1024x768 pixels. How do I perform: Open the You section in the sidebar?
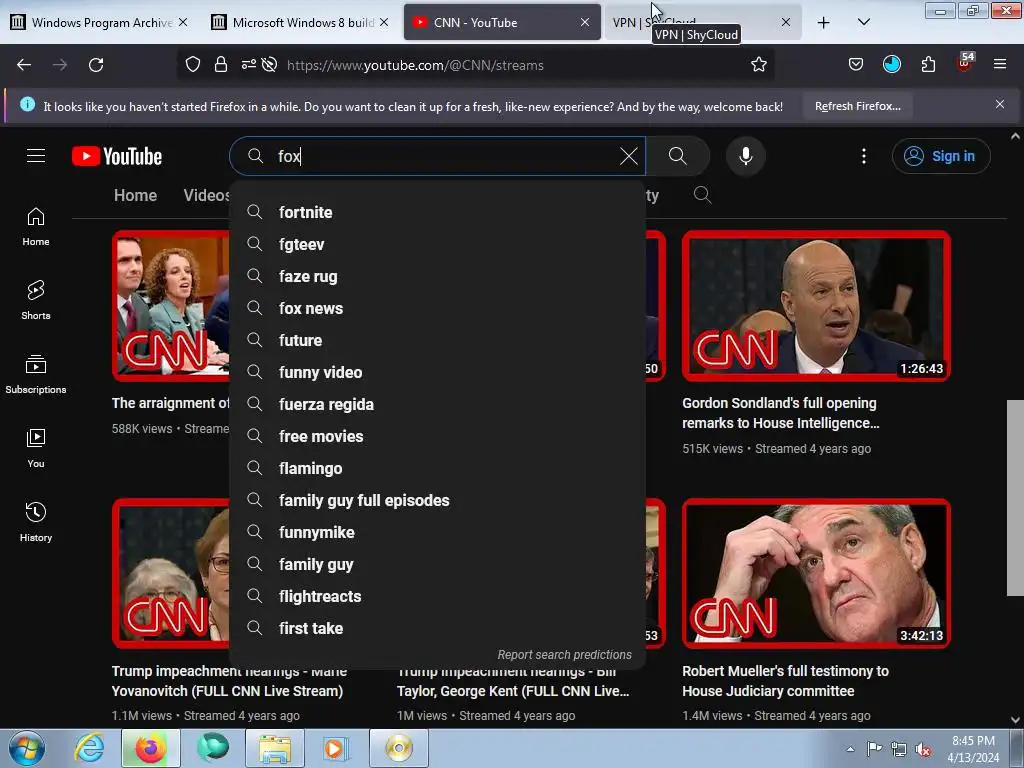tap(36, 448)
